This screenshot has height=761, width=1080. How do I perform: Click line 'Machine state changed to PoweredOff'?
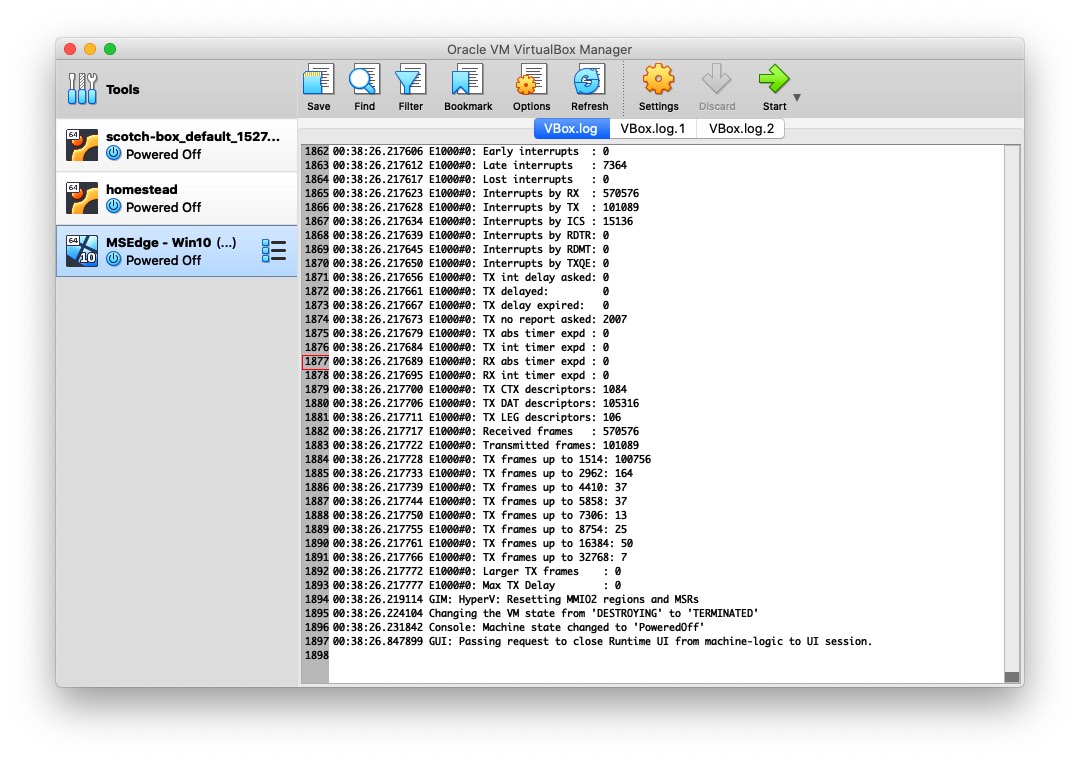(519, 627)
